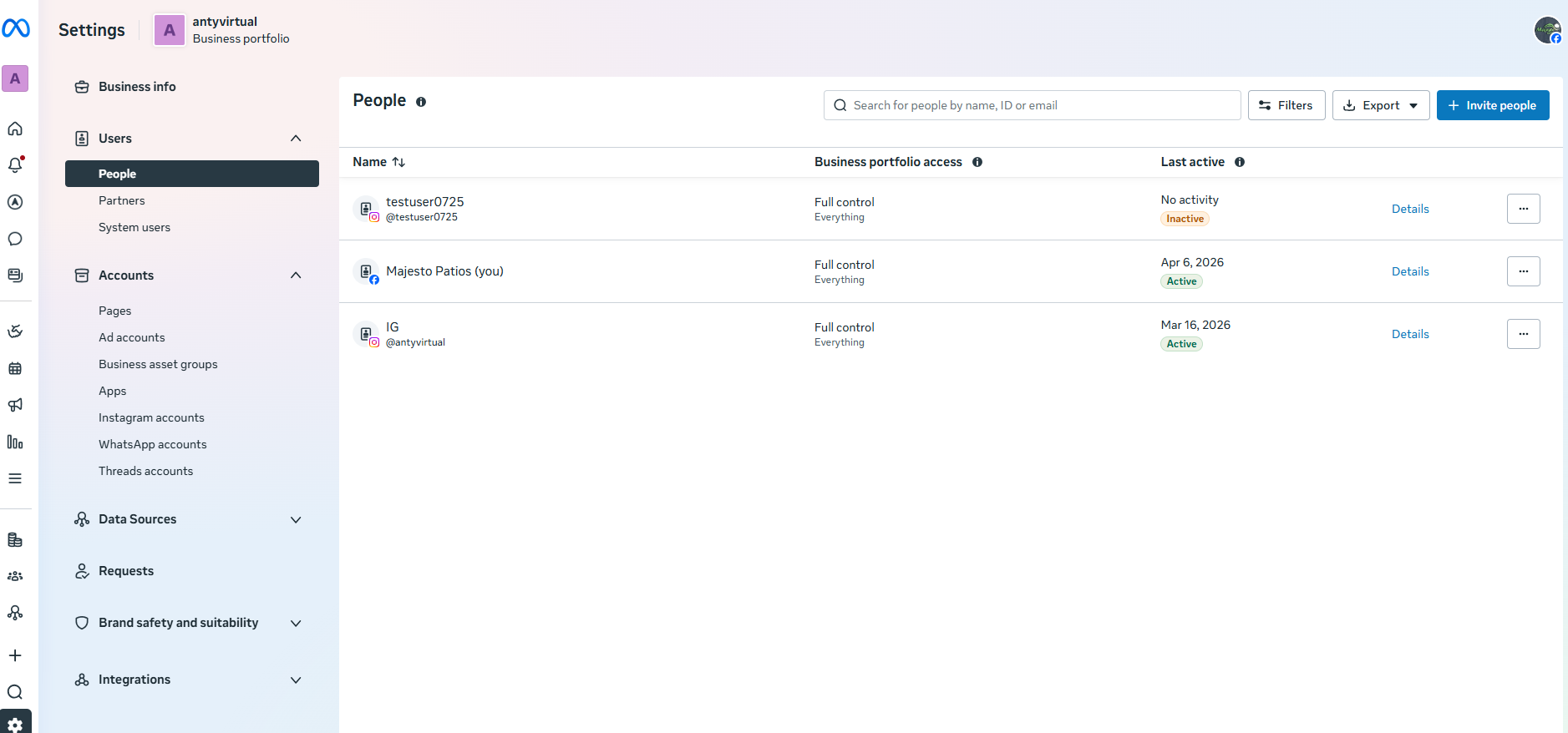The image size is (1568, 733).
Task: View Details for testuser0725
Action: pos(1410,209)
